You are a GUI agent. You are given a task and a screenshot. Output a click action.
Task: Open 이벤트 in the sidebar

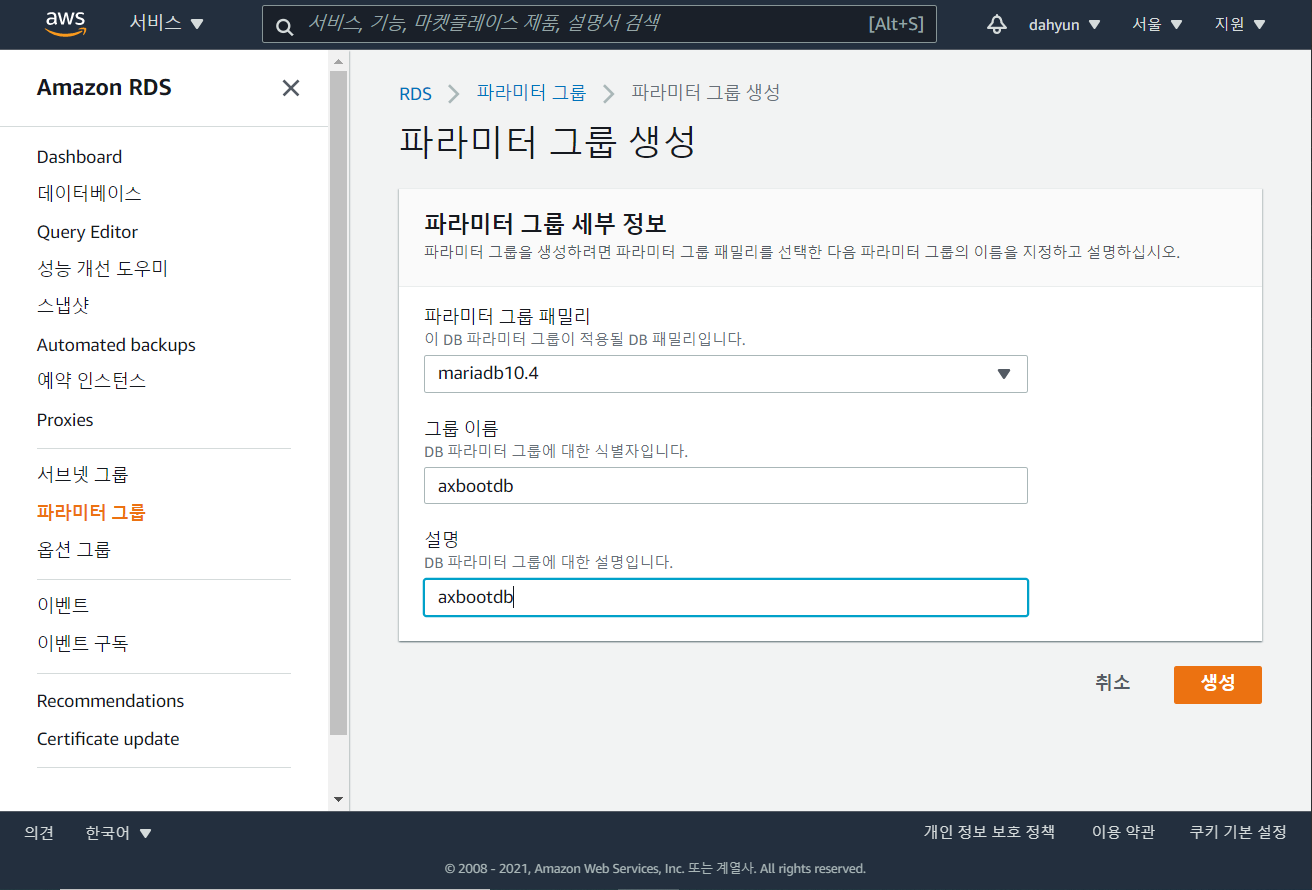[x=63, y=605]
